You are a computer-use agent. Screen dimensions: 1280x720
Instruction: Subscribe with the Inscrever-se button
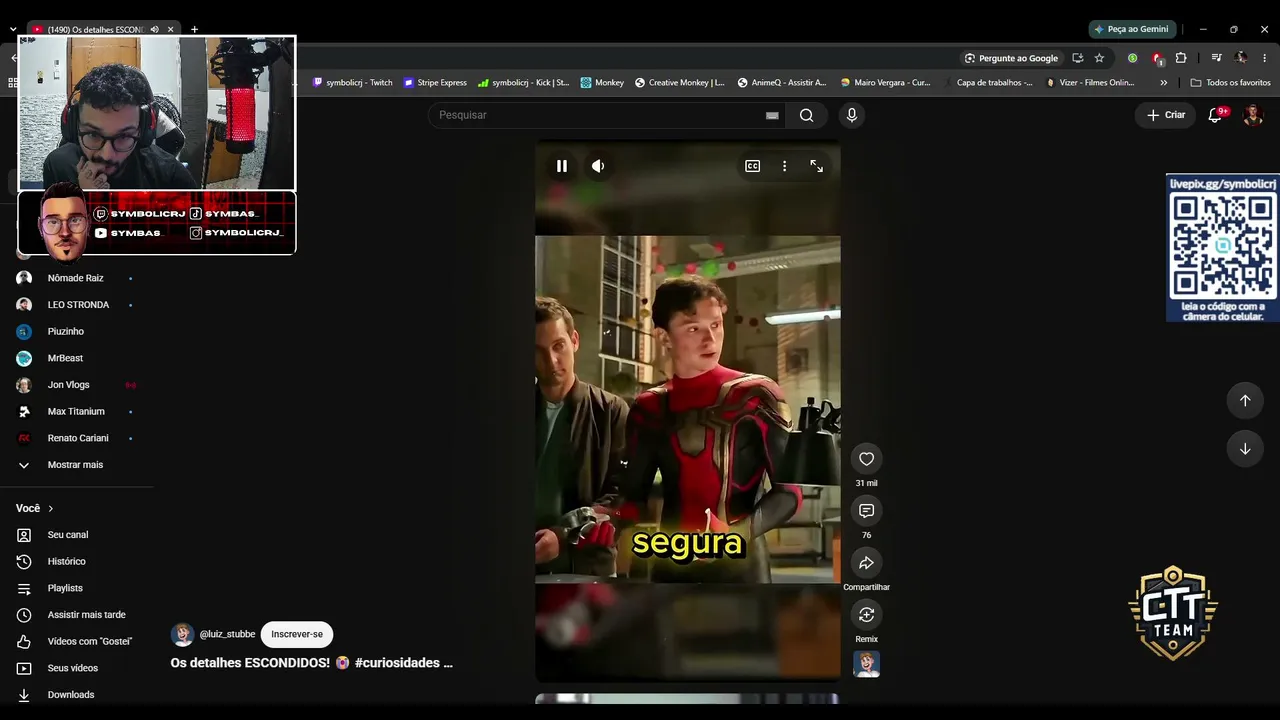coord(297,634)
